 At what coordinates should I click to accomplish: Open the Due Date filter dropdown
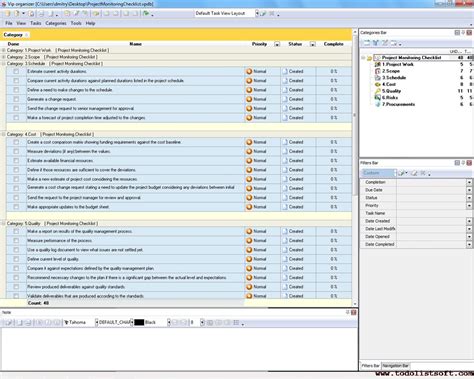pyautogui.click(x=469, y=190)
